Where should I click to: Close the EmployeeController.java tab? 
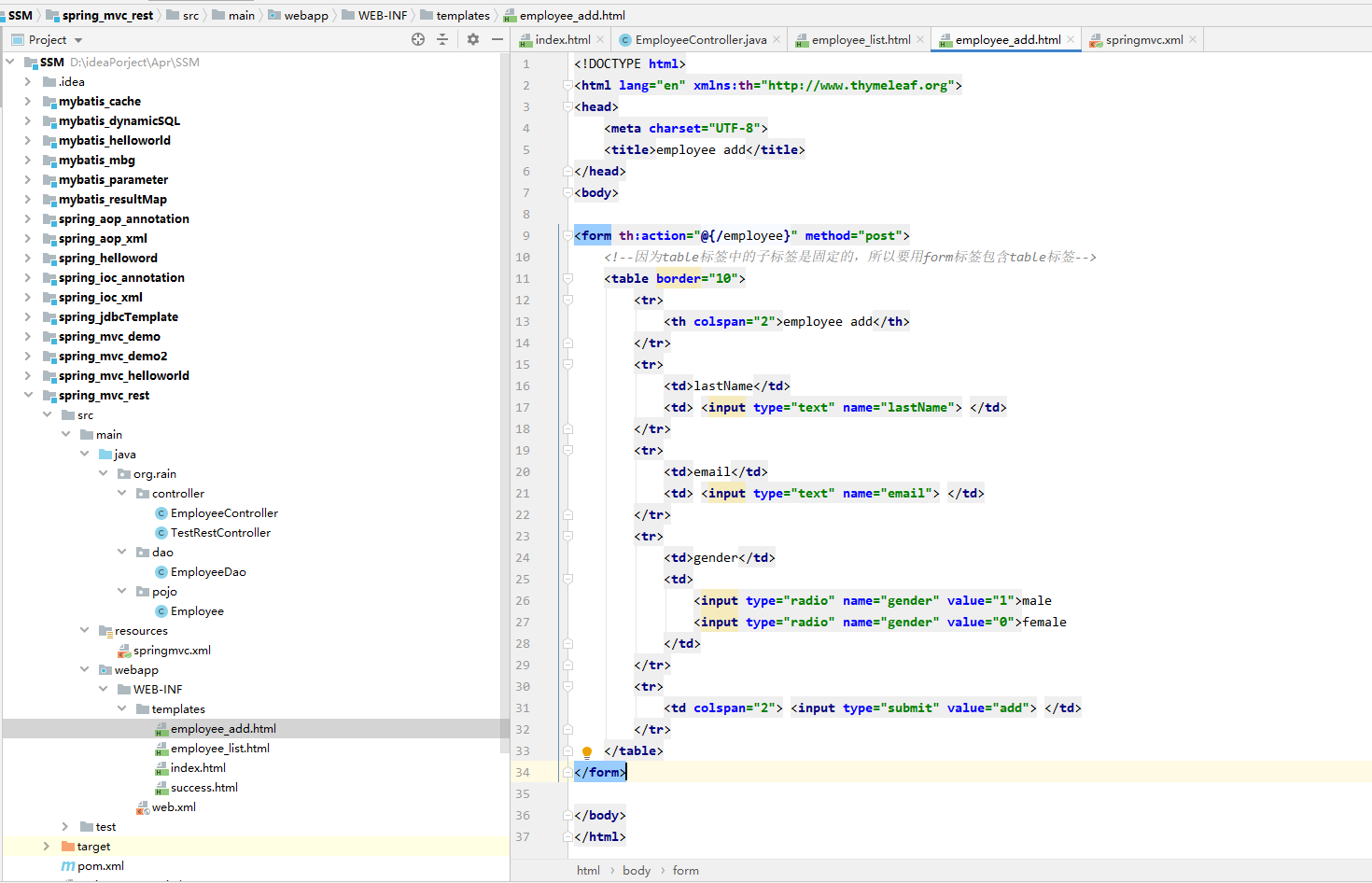(777, 39)
